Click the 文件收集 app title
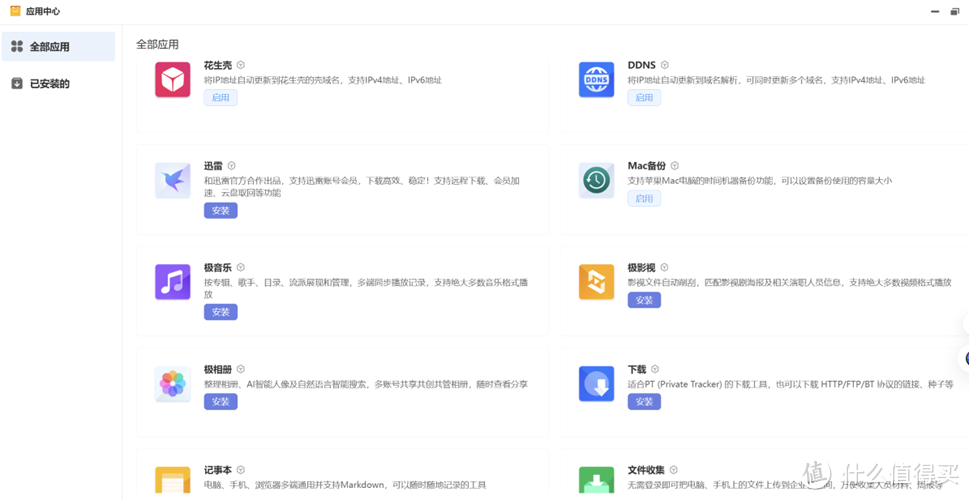The width and height of the screenshot is (969, 500). (x=646, y=470)
